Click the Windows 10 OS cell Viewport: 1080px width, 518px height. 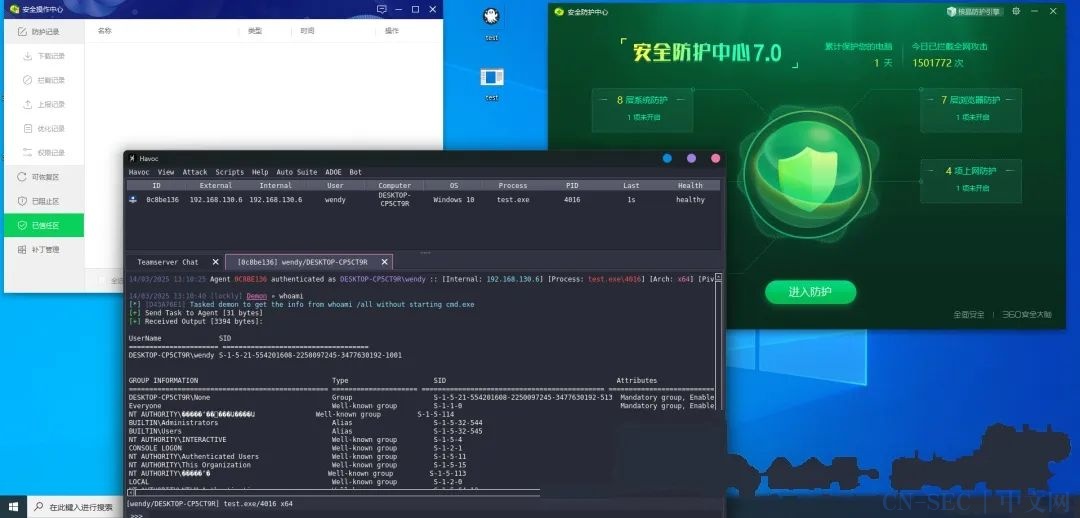pyautogui.click(x=453, y=200)
